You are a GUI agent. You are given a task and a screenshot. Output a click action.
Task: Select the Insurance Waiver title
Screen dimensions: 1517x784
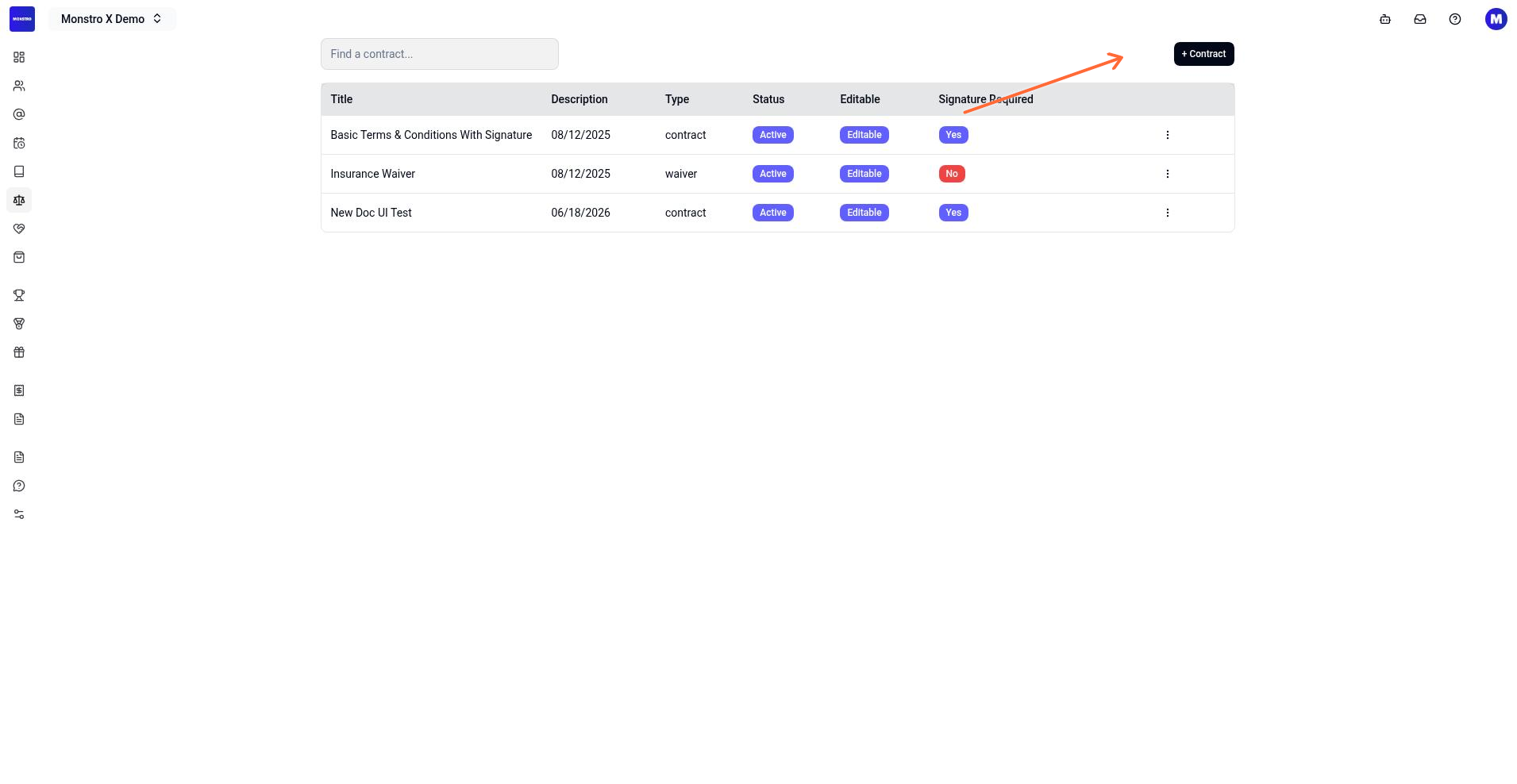coord(372,174)
